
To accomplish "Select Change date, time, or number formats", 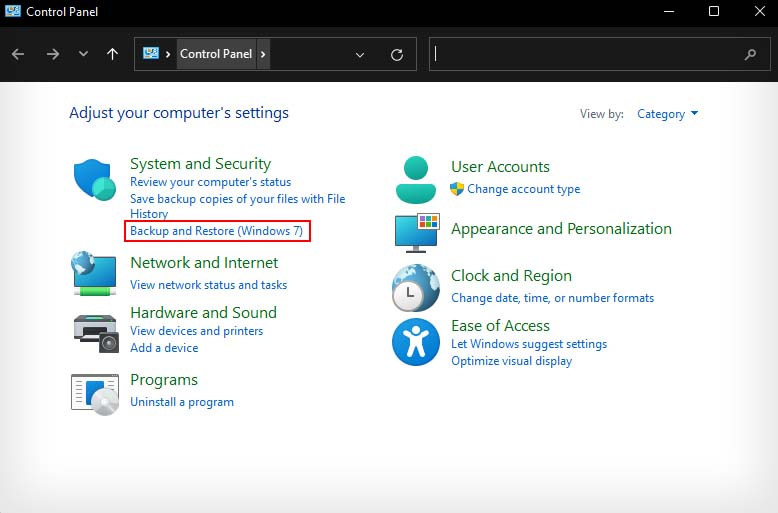I will 552,298.
